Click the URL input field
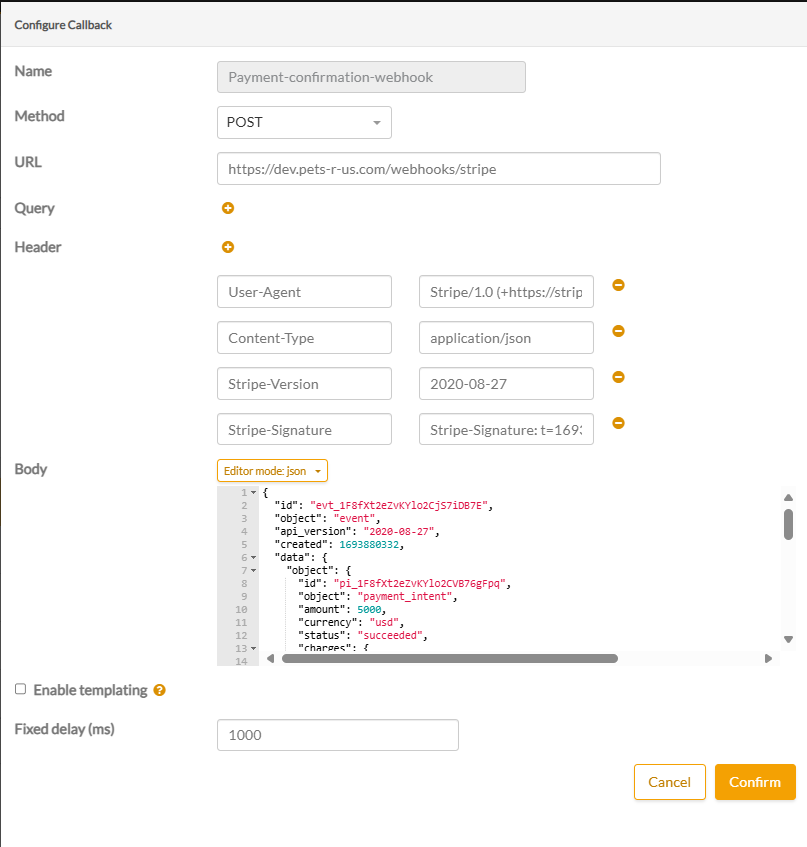This screenshot has height=847, width=807. point(438,169)
